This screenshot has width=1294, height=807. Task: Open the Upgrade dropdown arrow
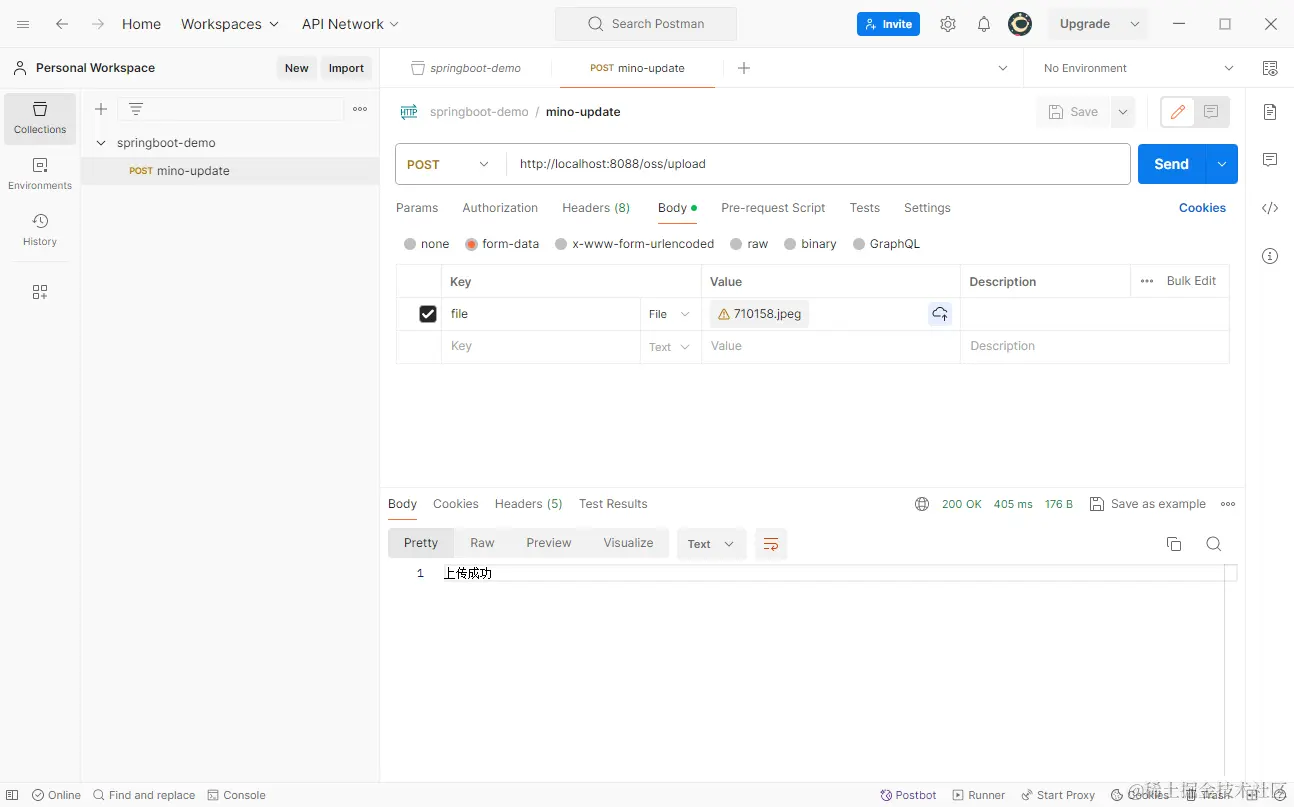1135,24
